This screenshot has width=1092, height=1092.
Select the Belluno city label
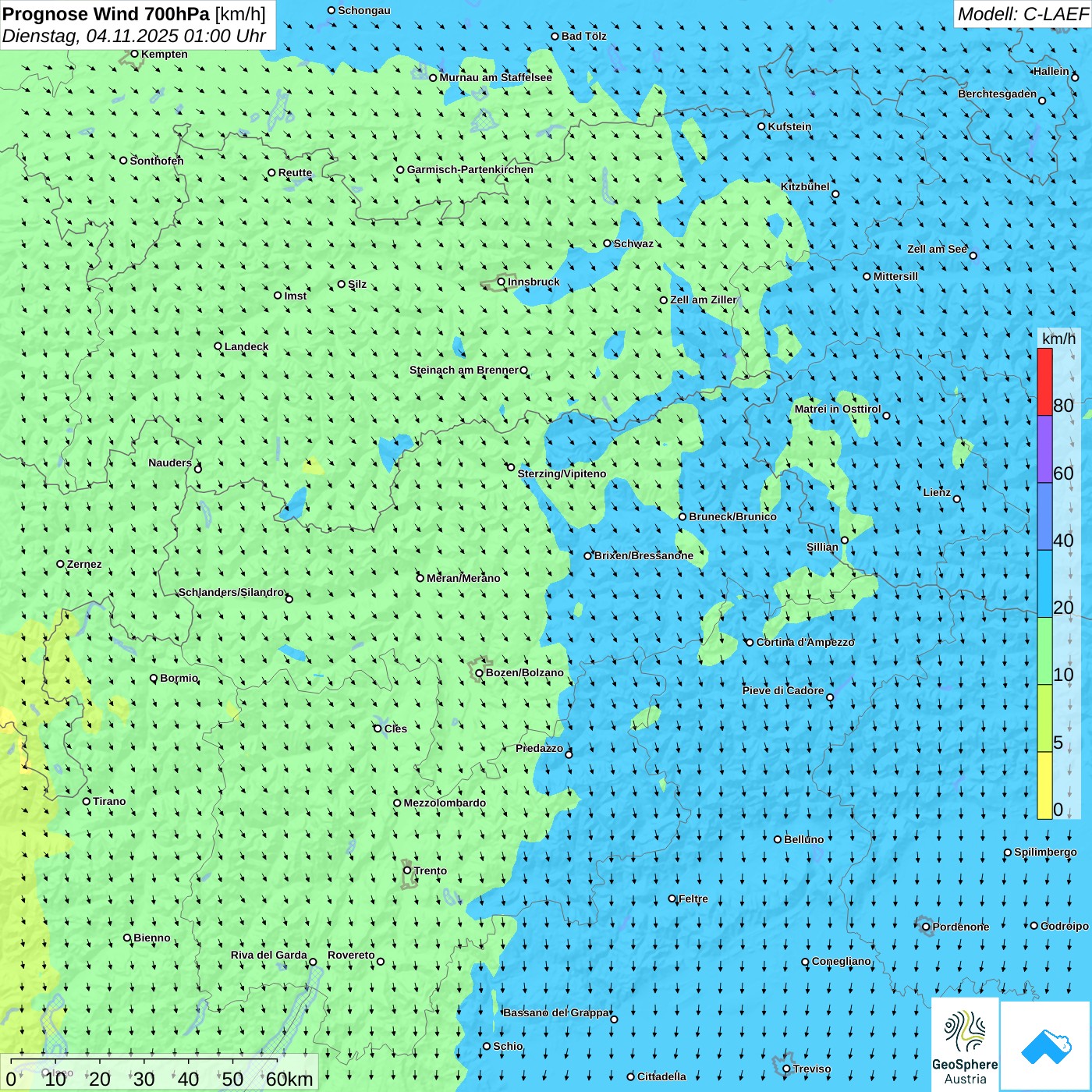coord(803,839)
